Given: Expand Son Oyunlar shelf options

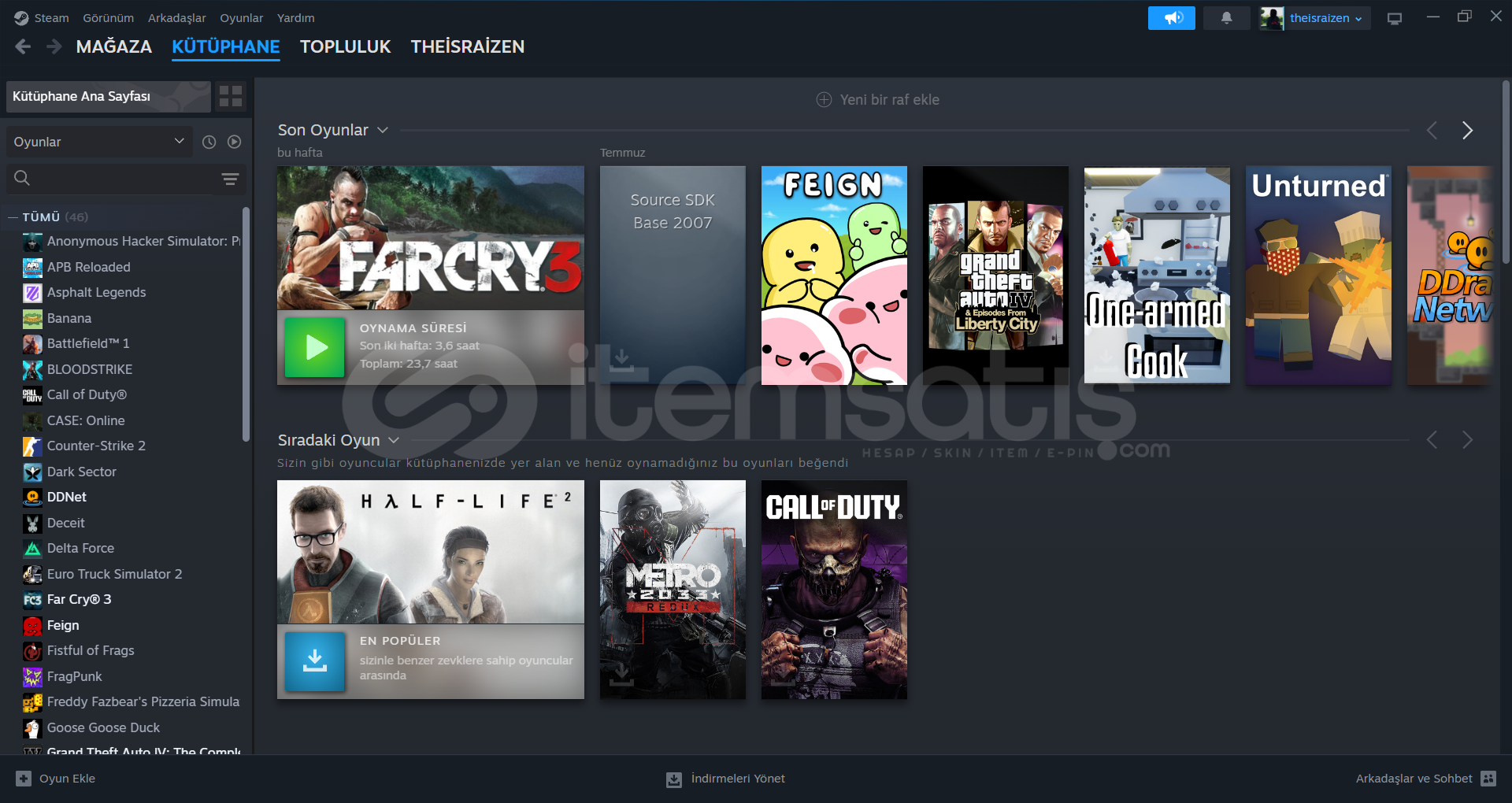Looking at the screenshot, I should coord(383,130).
